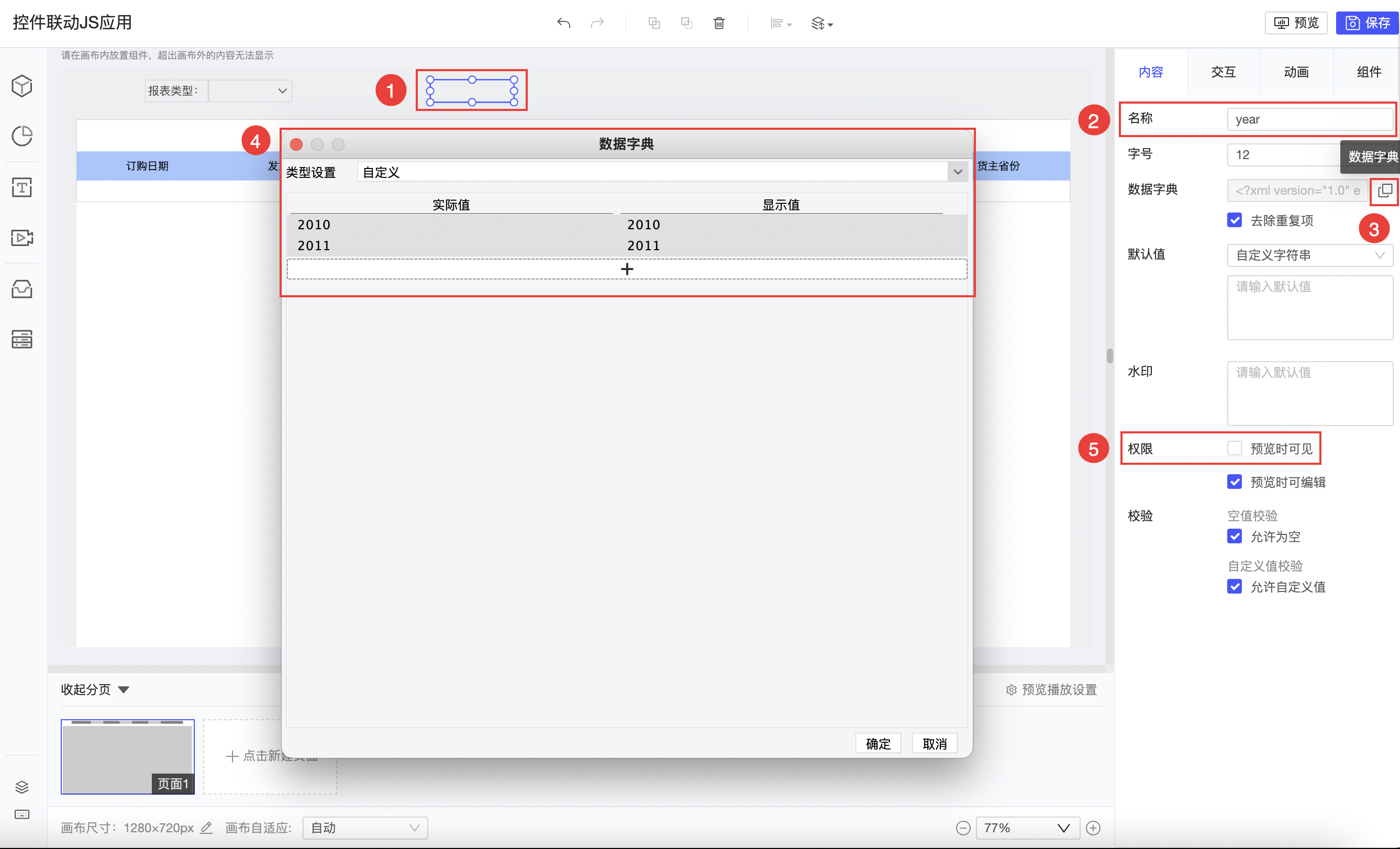Click the 保存 button
Screen dimensions: 1400x849
tap(1367, 23)
